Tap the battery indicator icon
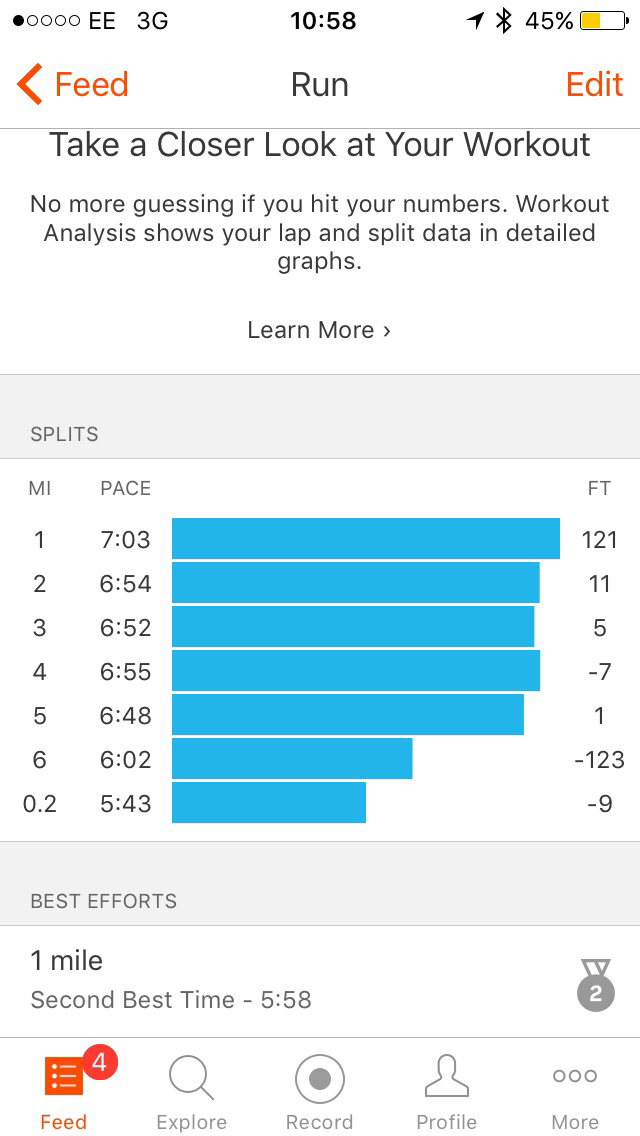This screenshot has width=640, height=1136. tap(604, 21)
